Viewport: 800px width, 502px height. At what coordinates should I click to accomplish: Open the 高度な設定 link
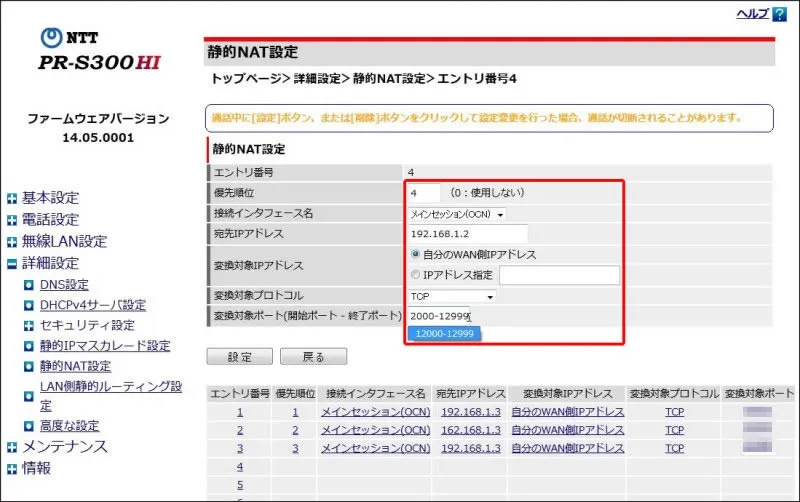70,425
